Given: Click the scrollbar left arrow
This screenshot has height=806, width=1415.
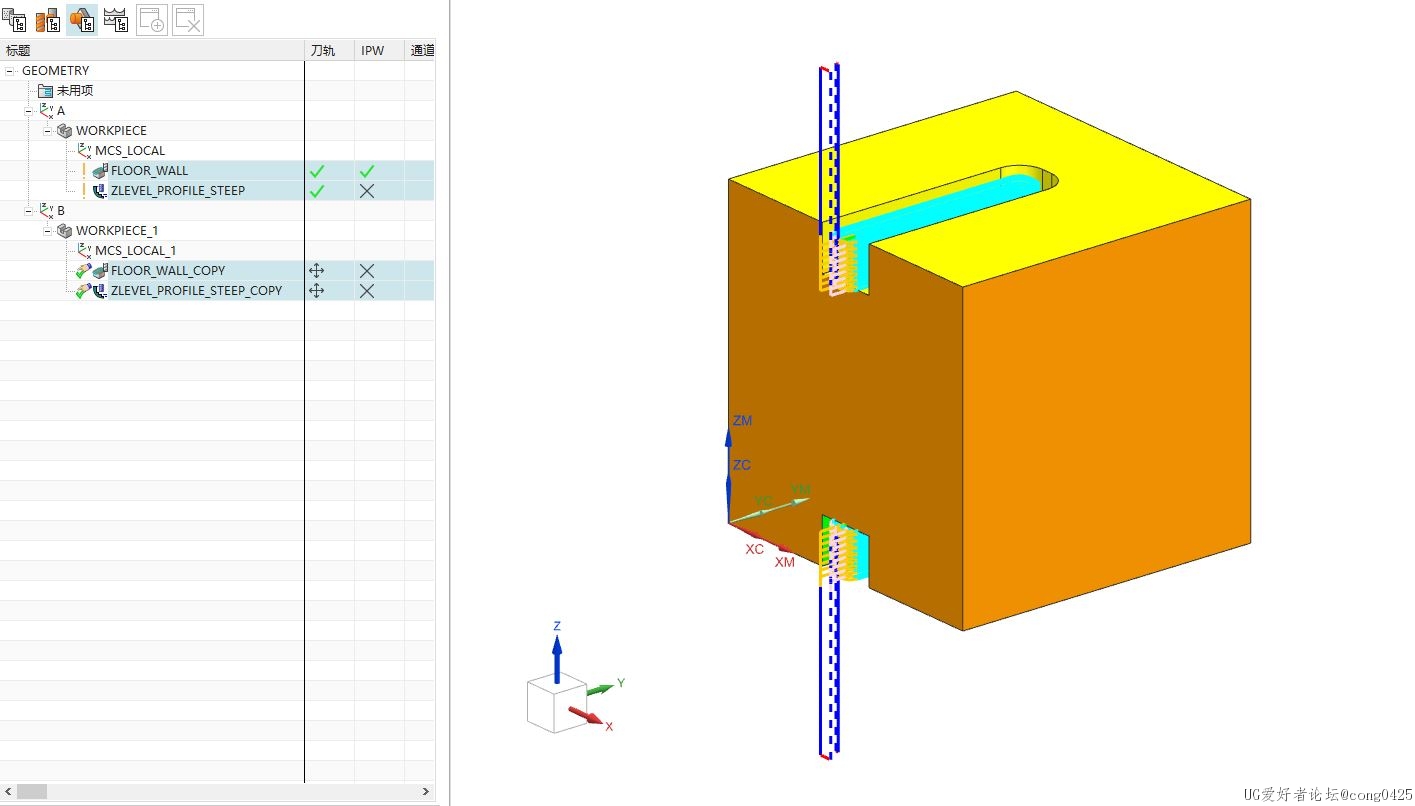Looking at the screenshot, I should [x=7, y=791].
